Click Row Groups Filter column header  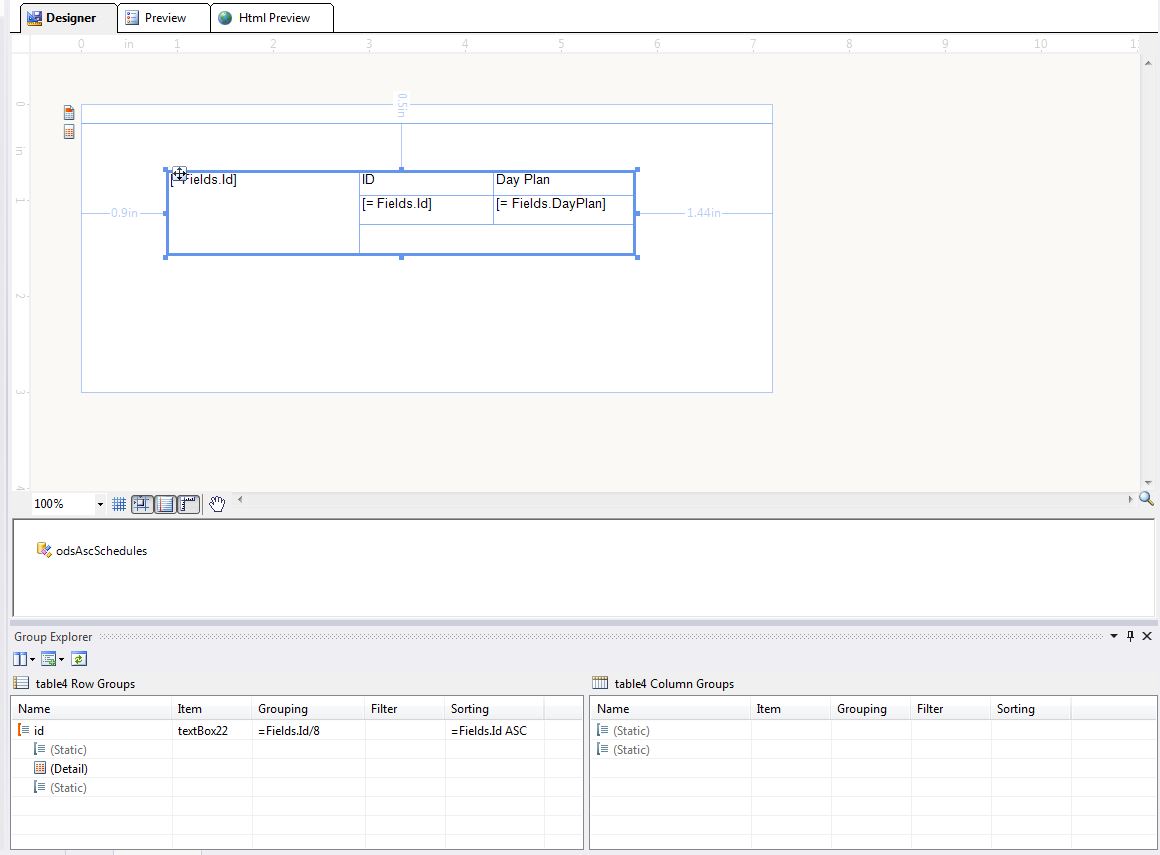click(x=405, y=709)
